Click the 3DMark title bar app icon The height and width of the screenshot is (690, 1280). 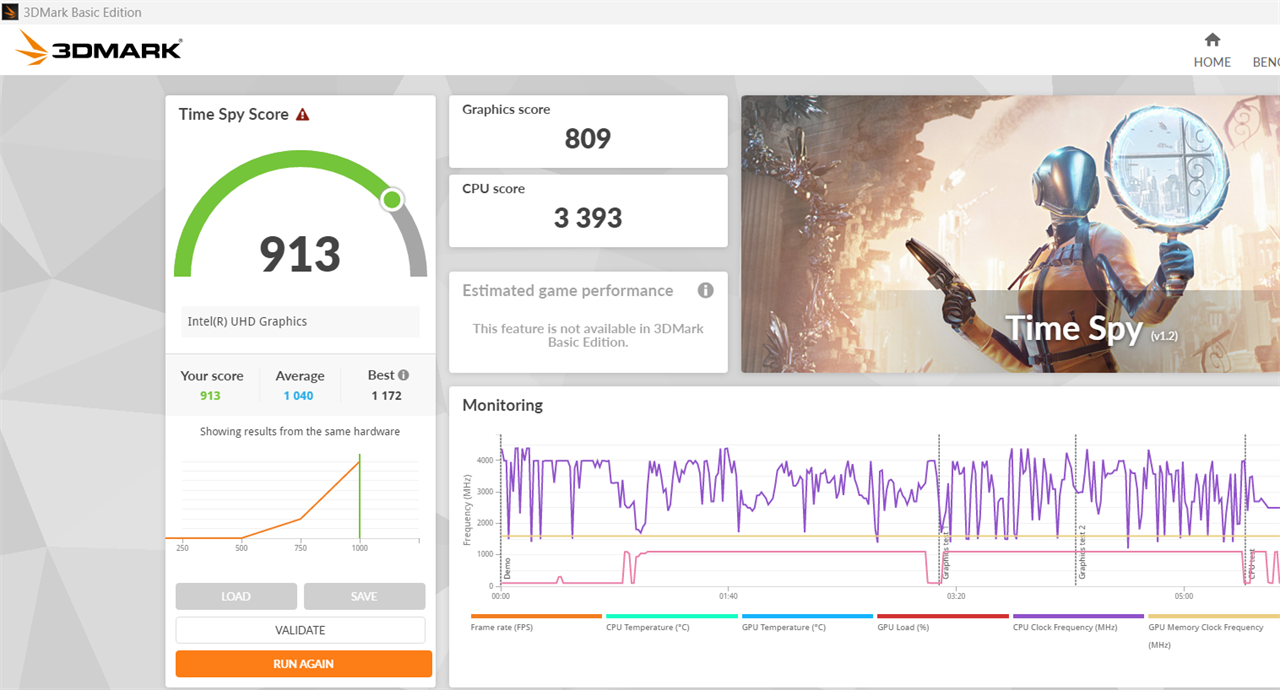[x=11, y=13]
